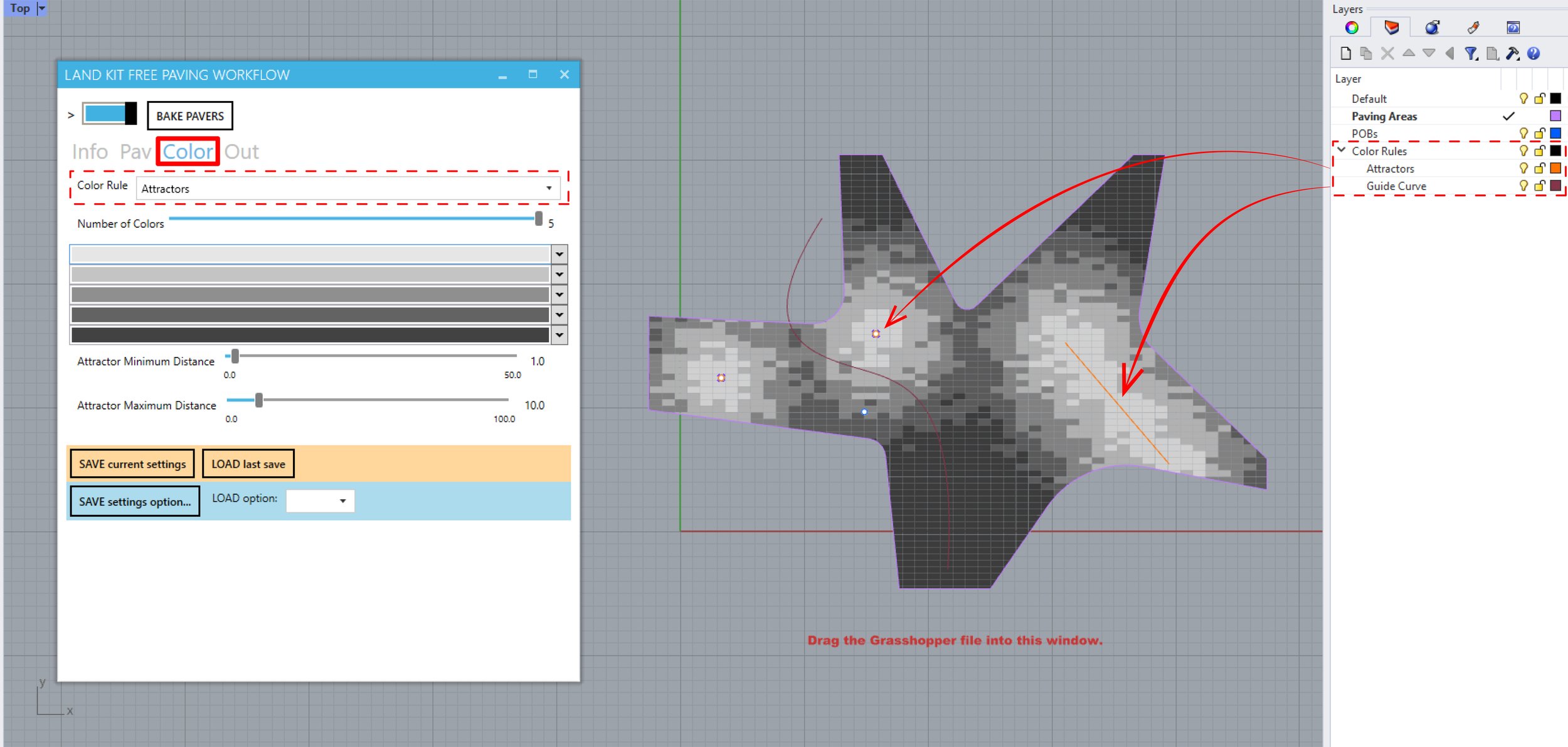1568x747 pixels.
Task: Click Attractor Maximum Distance slider handle
Action: [258, 400]
